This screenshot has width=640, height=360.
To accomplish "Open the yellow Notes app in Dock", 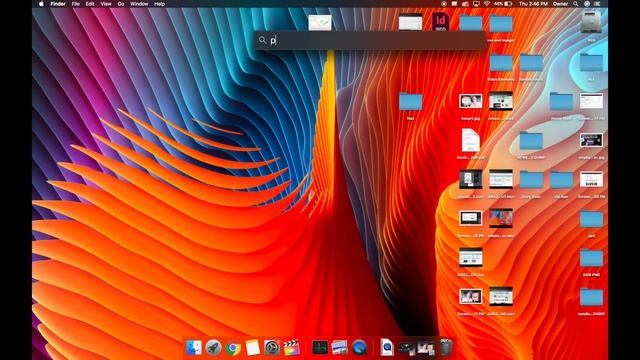I will tap(253, 348).
